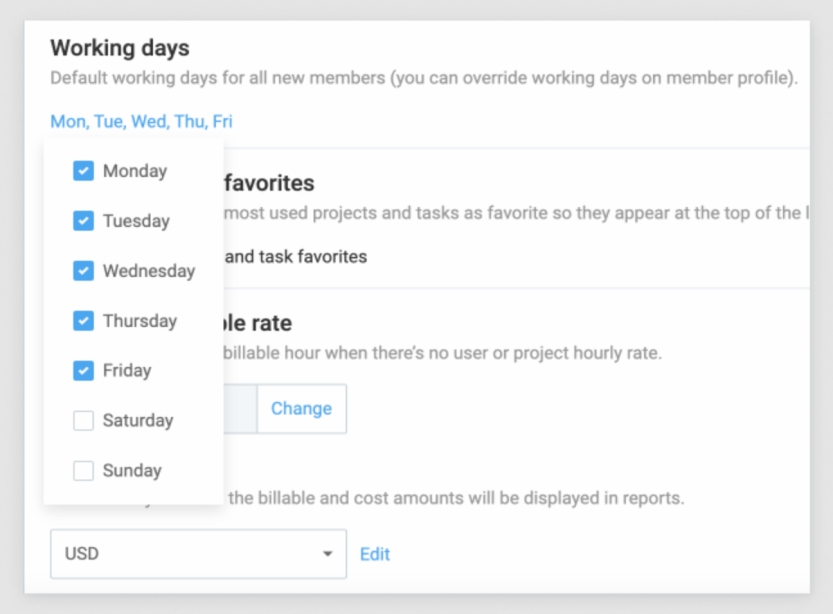Select the "Monday" text label in the list

click(x=135, y=171)
